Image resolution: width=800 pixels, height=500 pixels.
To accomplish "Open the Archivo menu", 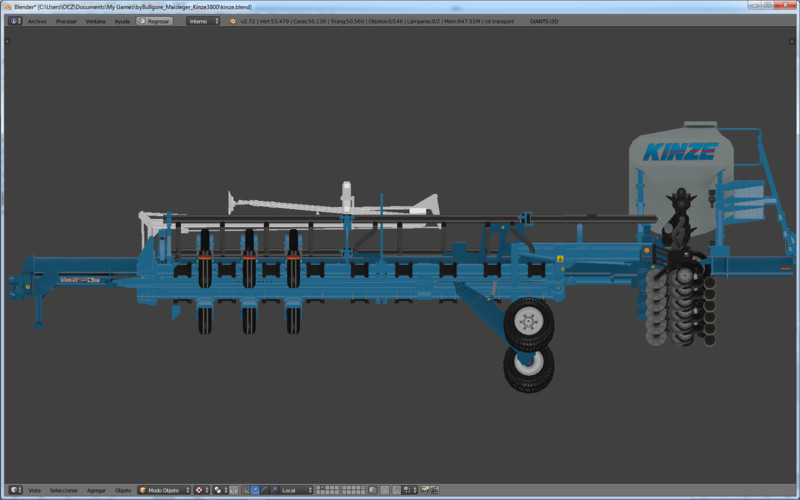I will coord(37,20).
